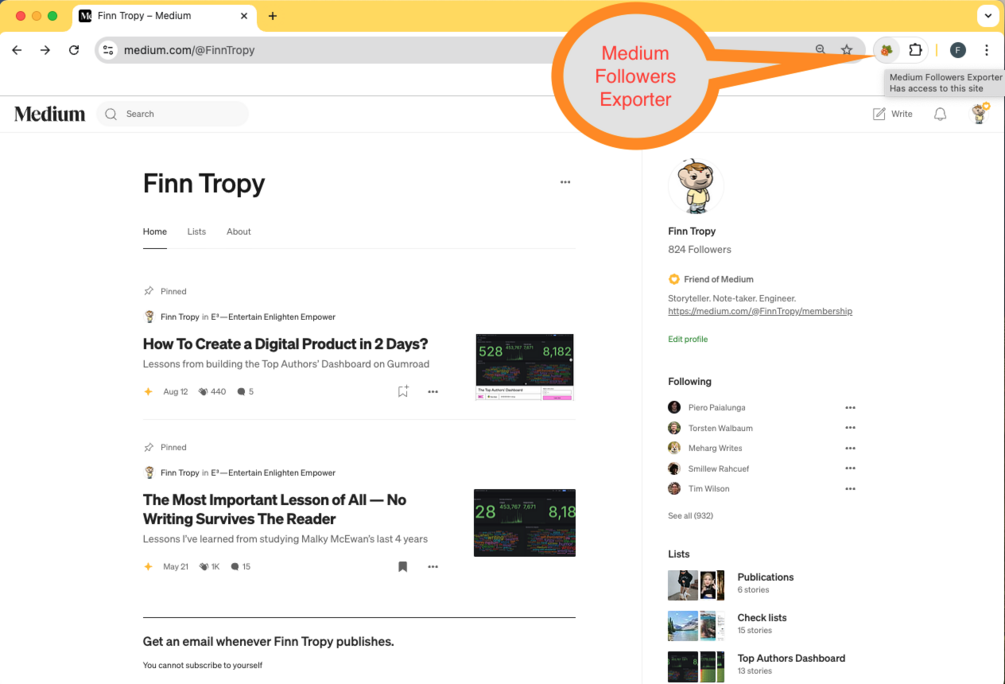
Task: Save the Digital Product story with bookmark icon
Action: click(403, 391)
